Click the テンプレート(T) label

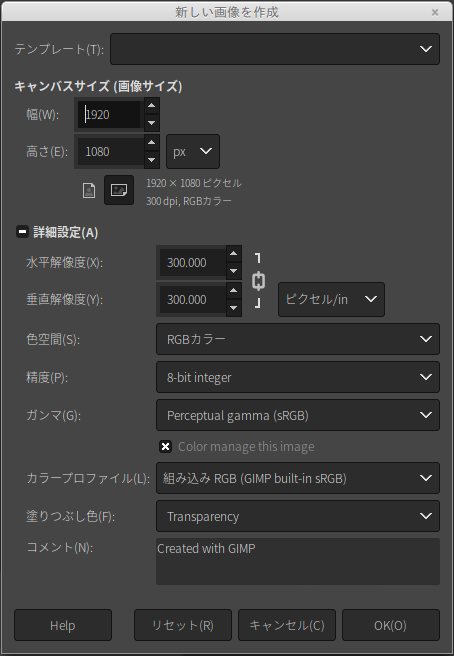[x=59, y=49]
